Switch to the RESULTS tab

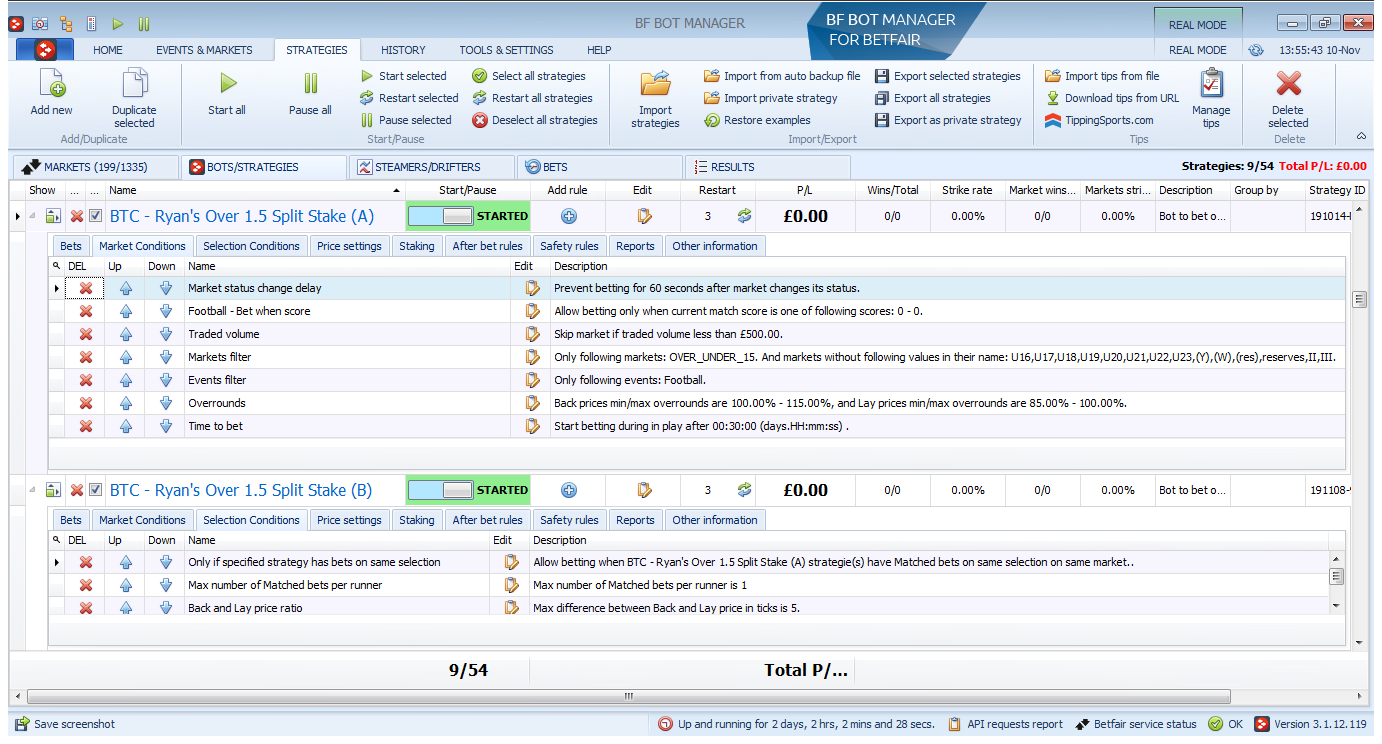click(768, 167)
